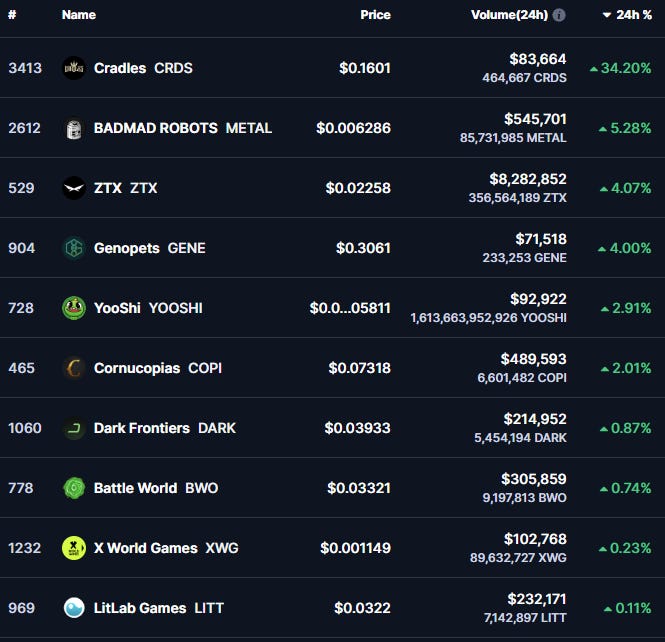The height and width of the screenshot is (642, 665).
Task: Click the Cradles coin logo icon
Action: 74,68
